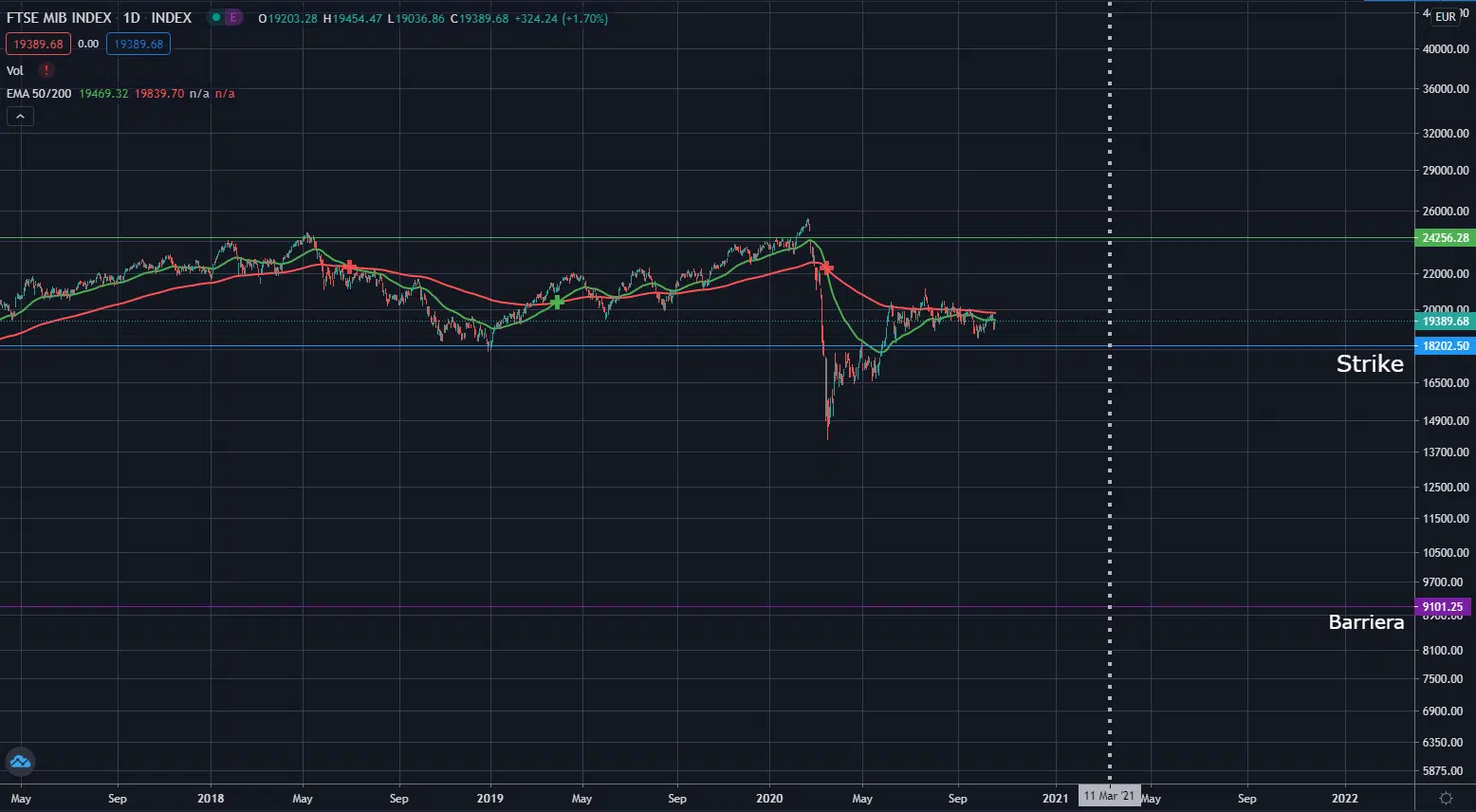The width and height of the screenshot is (1476, 812).
Task: Select the EMA 50/200 indicator legend
Action: coord(39,94)
